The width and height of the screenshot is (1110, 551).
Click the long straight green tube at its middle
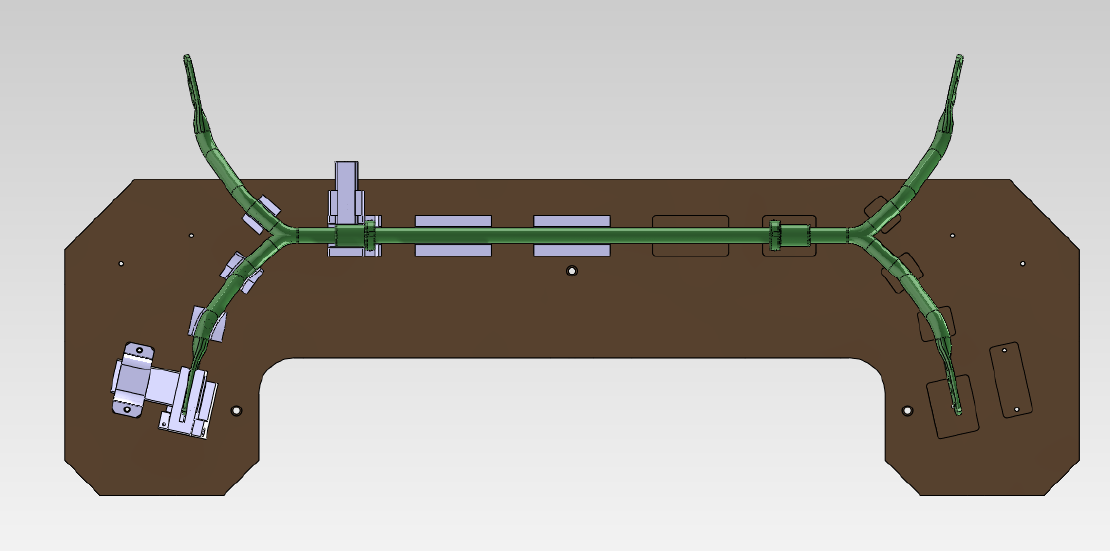[571, 236]
